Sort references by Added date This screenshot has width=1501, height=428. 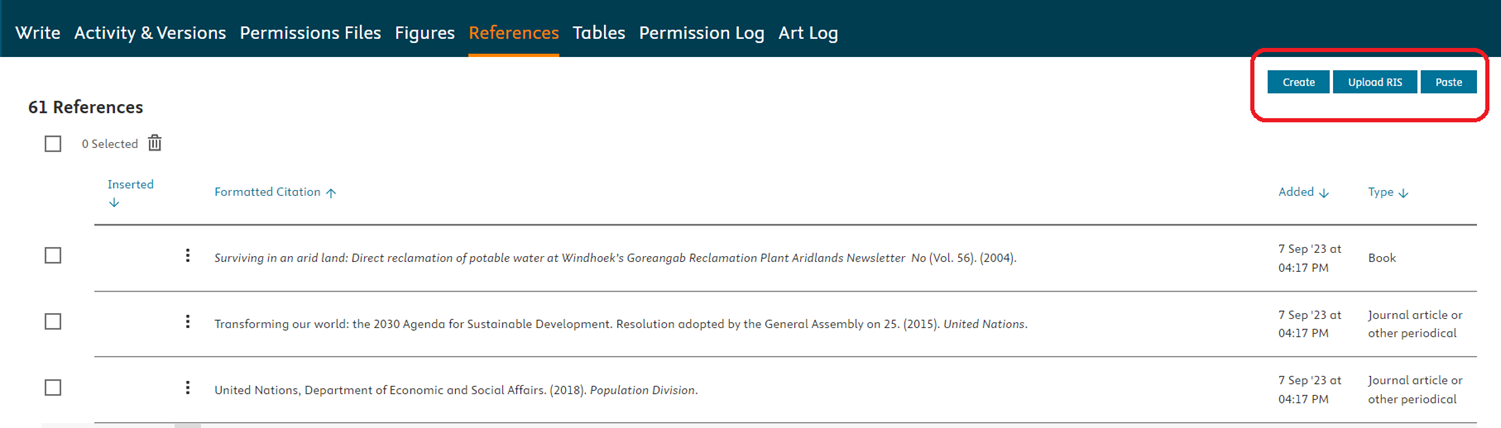pyautogui.click(x=1303, y=192)
